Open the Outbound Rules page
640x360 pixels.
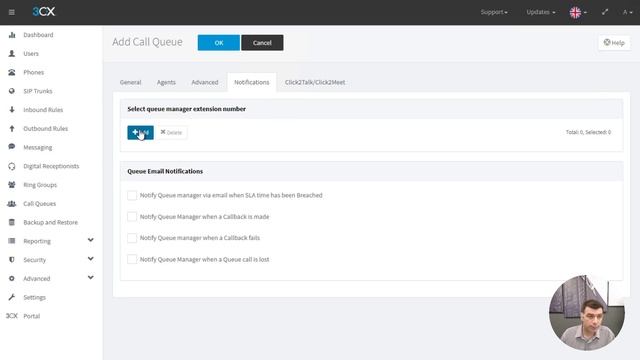tap(45, 128)
